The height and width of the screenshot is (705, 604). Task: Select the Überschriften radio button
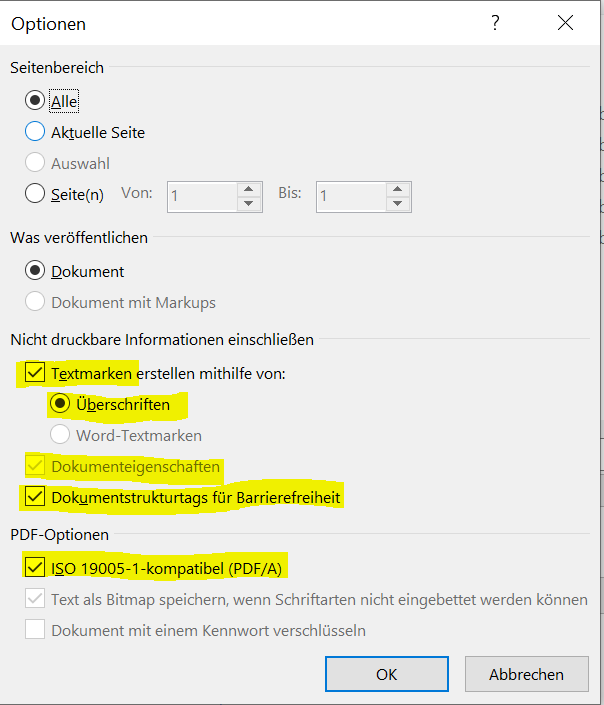(60, 404)
